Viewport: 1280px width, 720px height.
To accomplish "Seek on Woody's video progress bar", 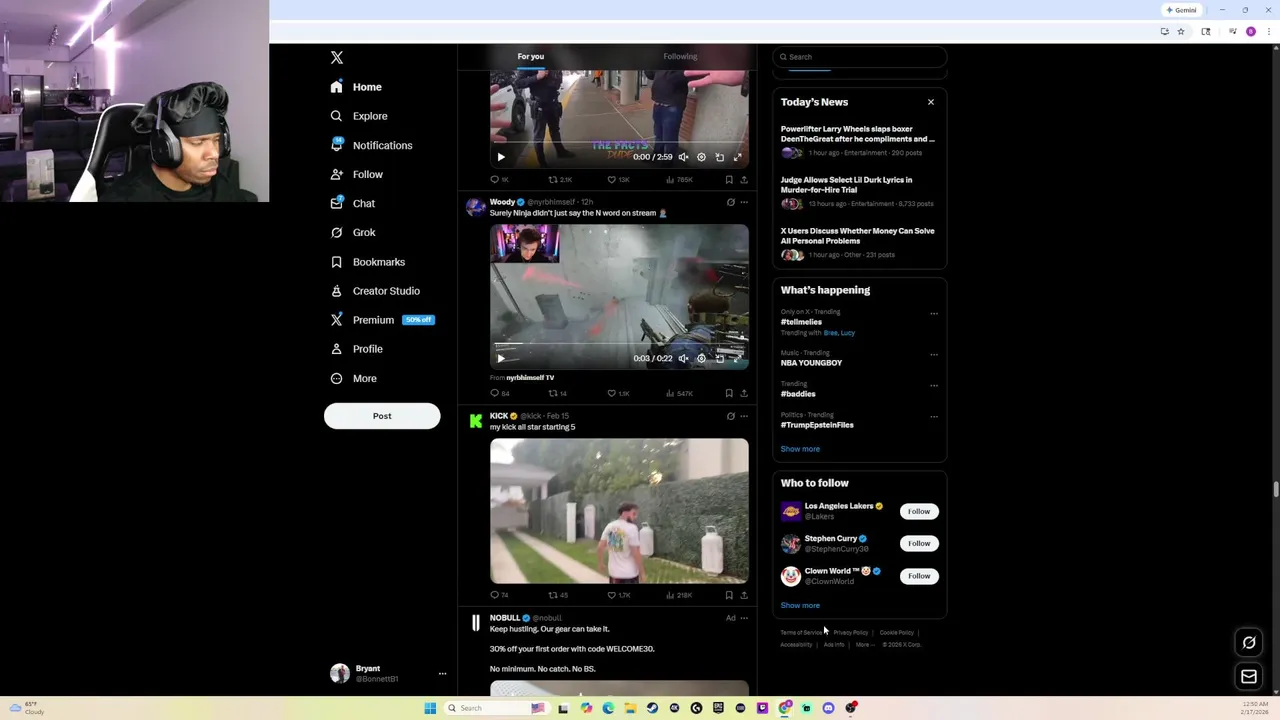I will [619, 346].
